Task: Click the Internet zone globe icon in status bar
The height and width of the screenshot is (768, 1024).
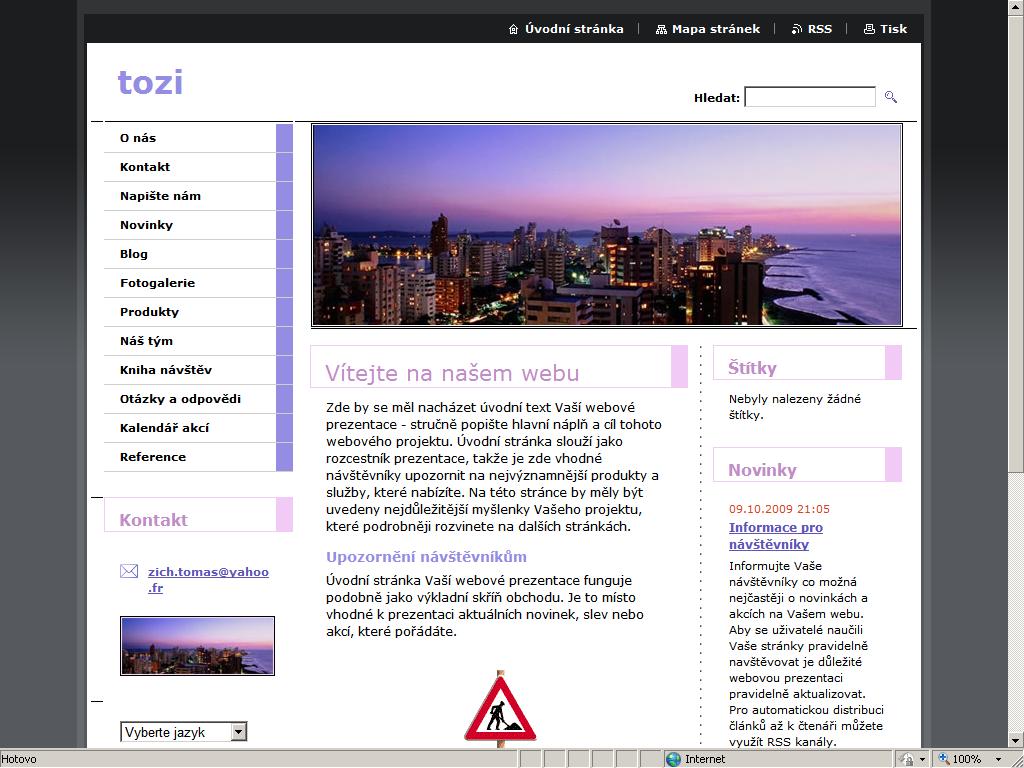Action: (674, 759)
